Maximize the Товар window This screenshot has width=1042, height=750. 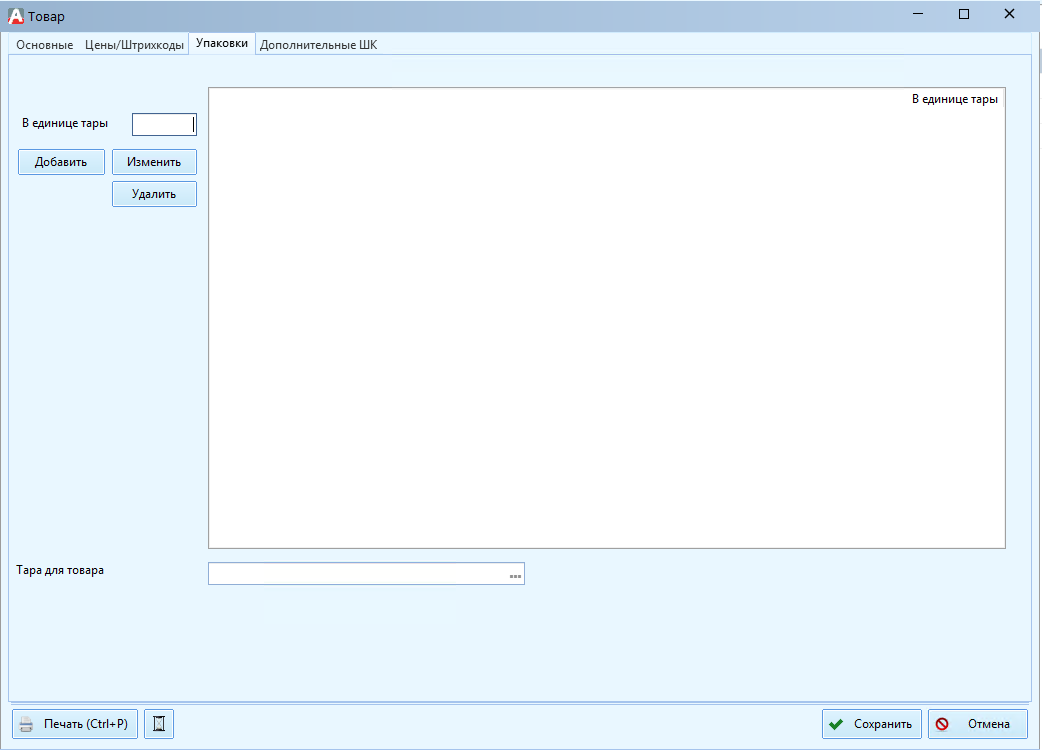964,15
